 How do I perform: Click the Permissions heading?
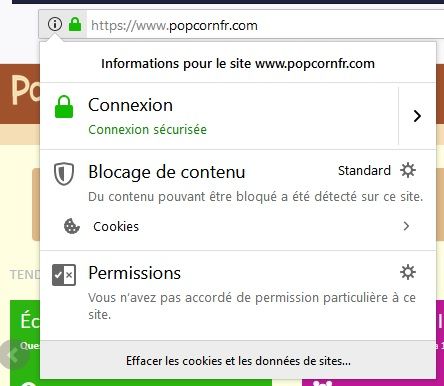click(x=135, y=273)
